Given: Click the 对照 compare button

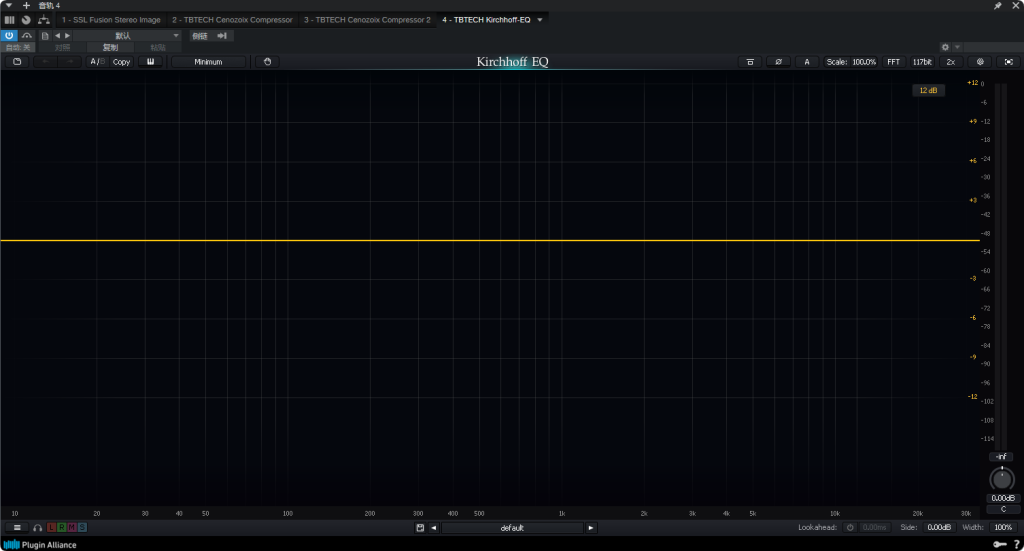Looking at the screenshot, I should click(62, 48).
